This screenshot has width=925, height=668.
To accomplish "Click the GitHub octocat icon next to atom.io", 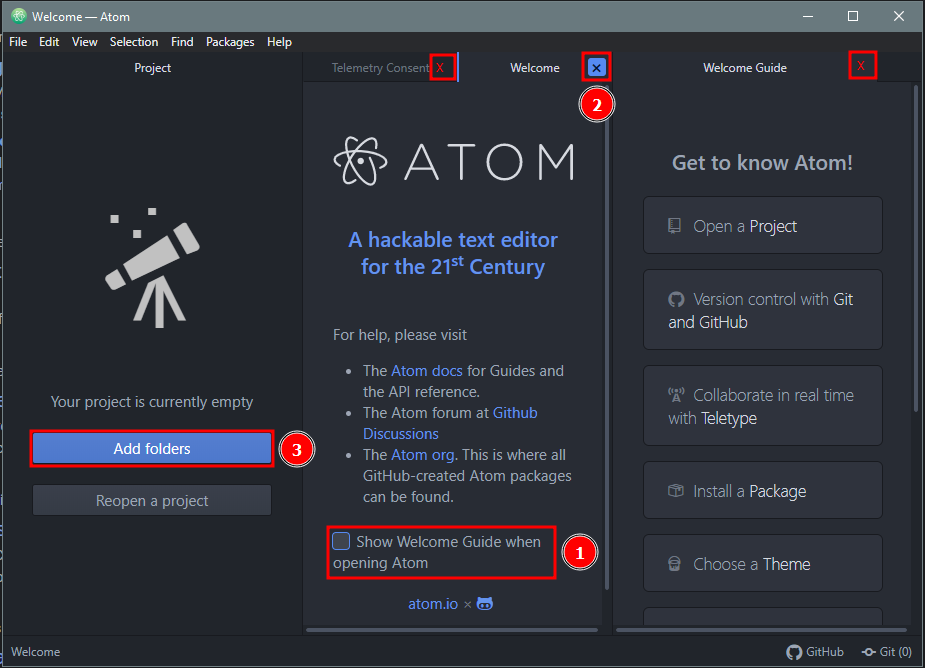I will (485, 604).
